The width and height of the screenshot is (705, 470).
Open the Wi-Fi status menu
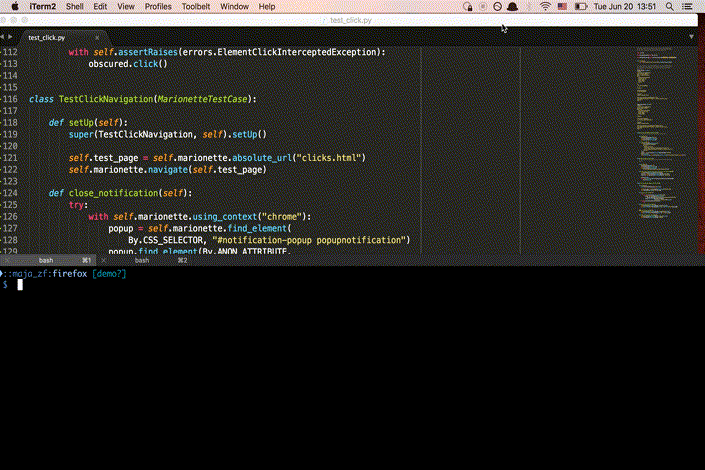[x=545, y=6]
